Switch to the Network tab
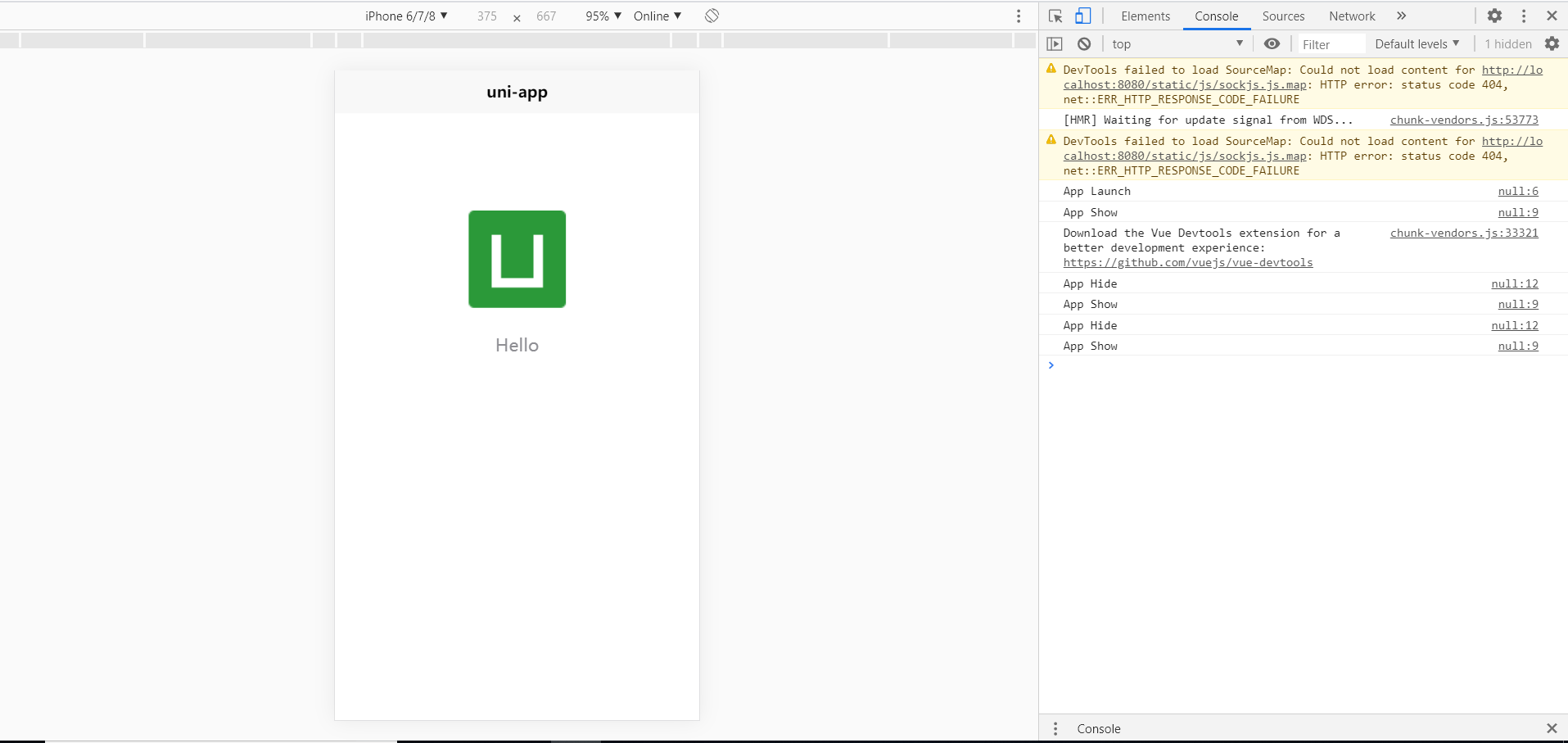Viewport: 1568px width, 743px height. [x=1352, y=16]
